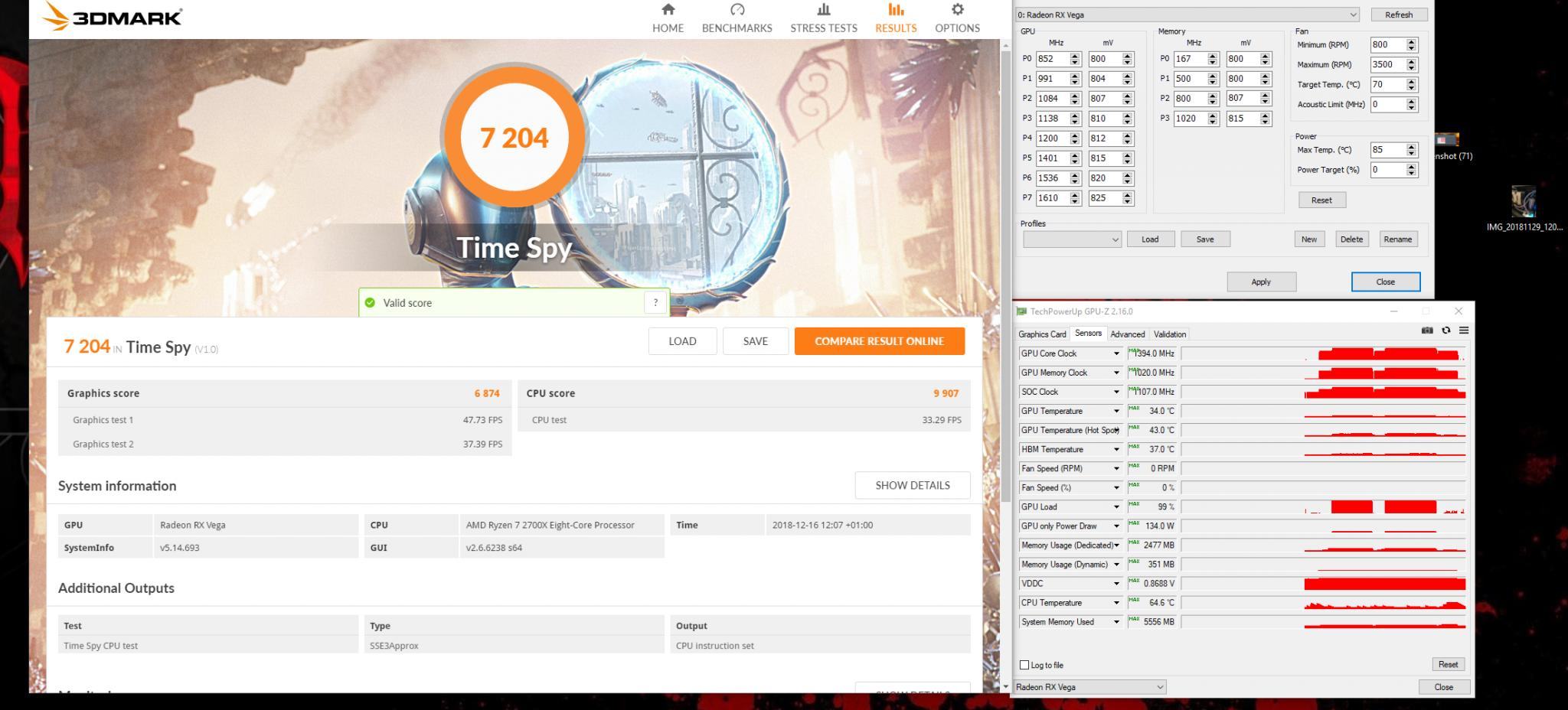The width and height of the screenshot is (1568, 710).
Task: Enable Log to file checkbox
Action: click(1024, 665)
